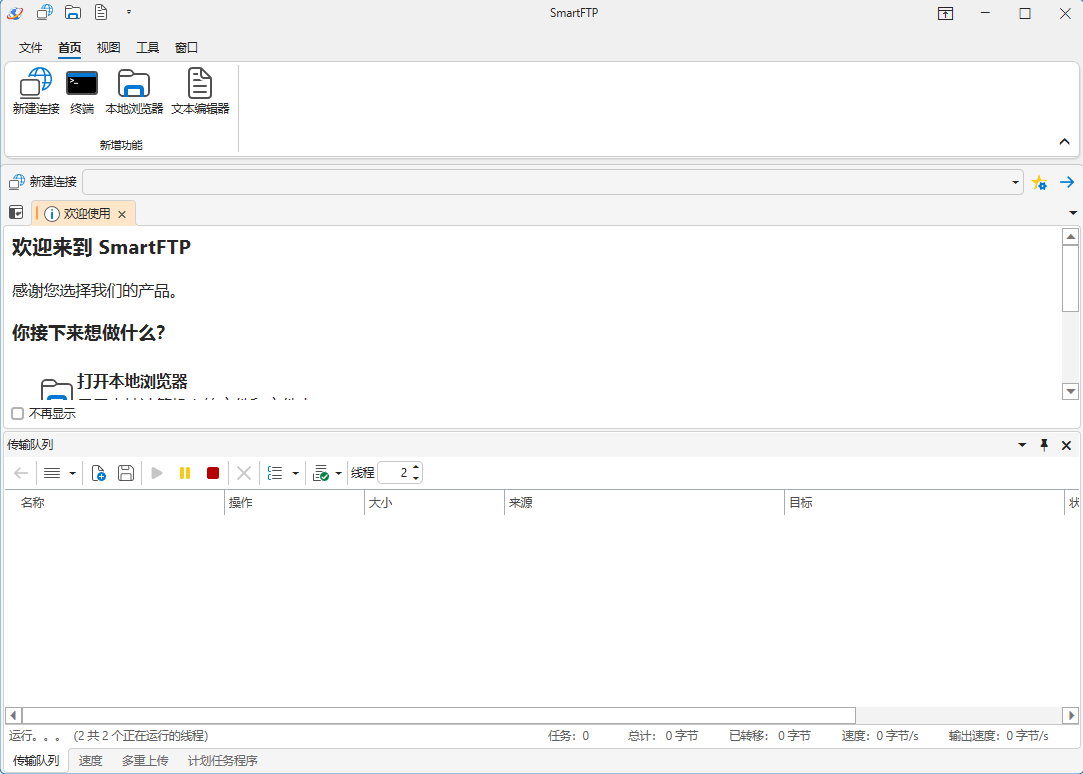Save the transfer queue

click(x=125, y=472)
